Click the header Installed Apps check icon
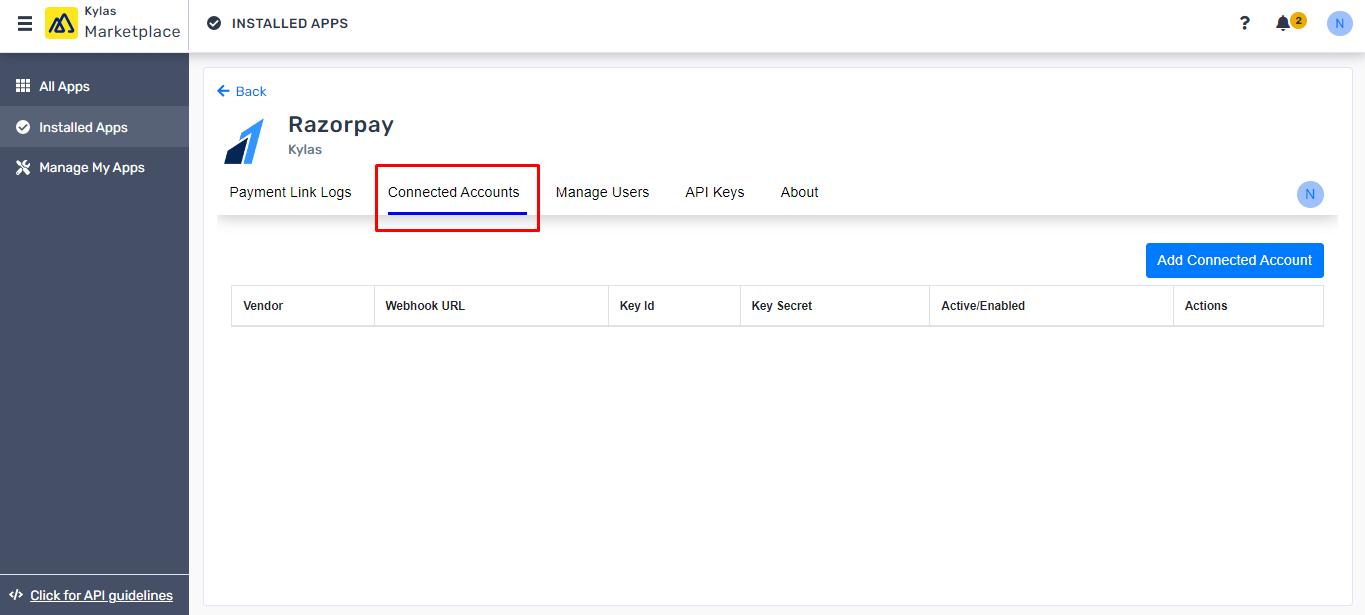Screen dimensions: 1365x615 click(214, 23)
